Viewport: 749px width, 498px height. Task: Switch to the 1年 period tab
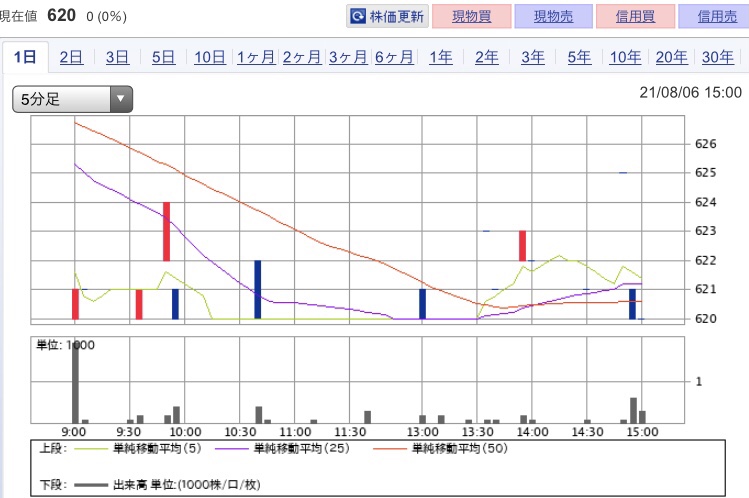(440, 57)
